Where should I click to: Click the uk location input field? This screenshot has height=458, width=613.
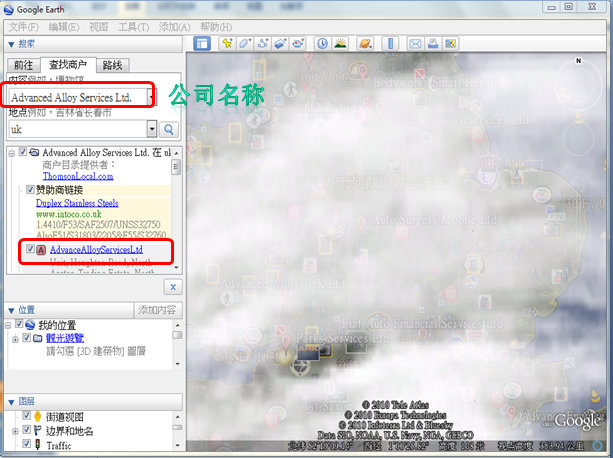78,129
